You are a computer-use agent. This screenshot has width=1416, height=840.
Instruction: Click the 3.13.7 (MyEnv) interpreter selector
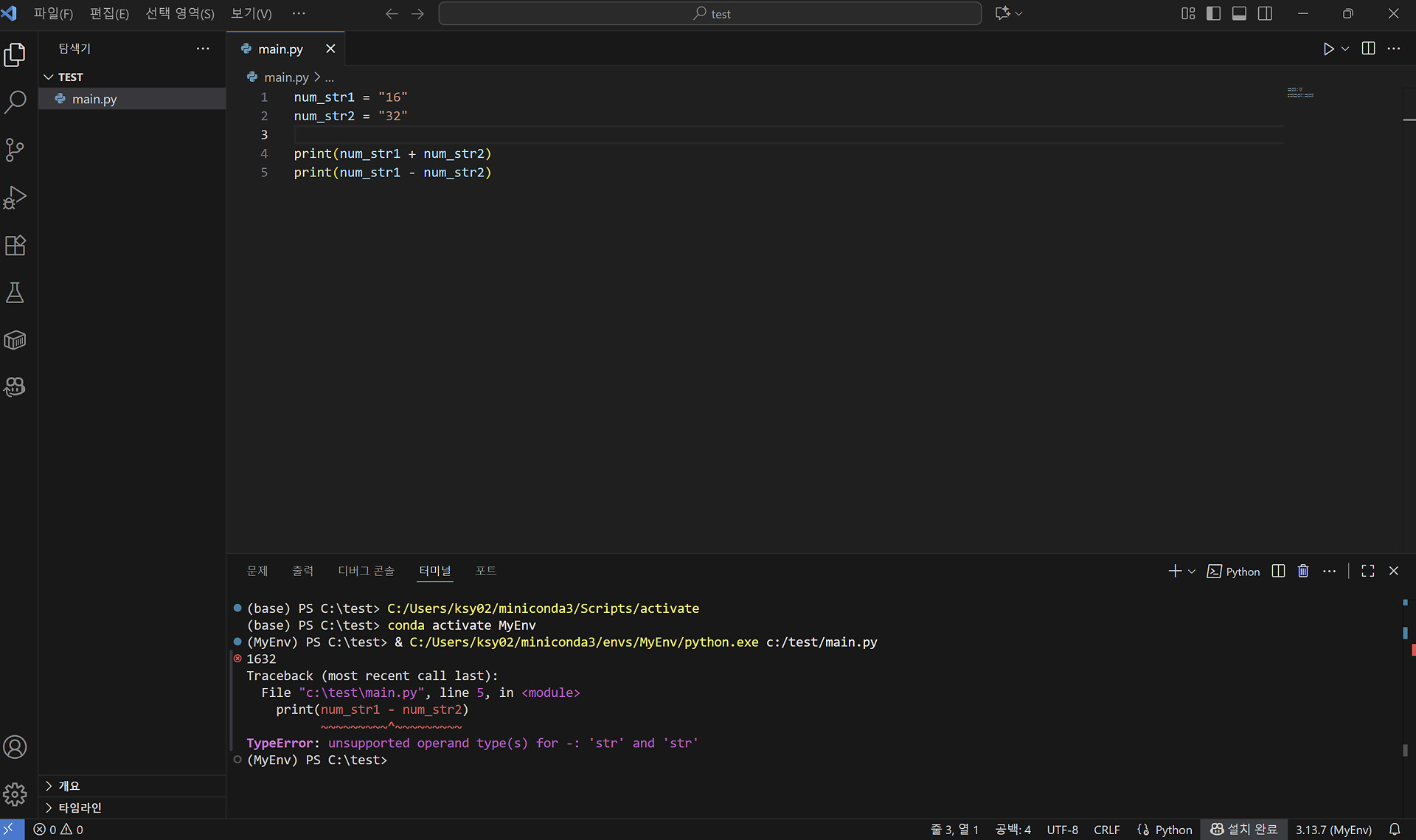coord(1333,830)
